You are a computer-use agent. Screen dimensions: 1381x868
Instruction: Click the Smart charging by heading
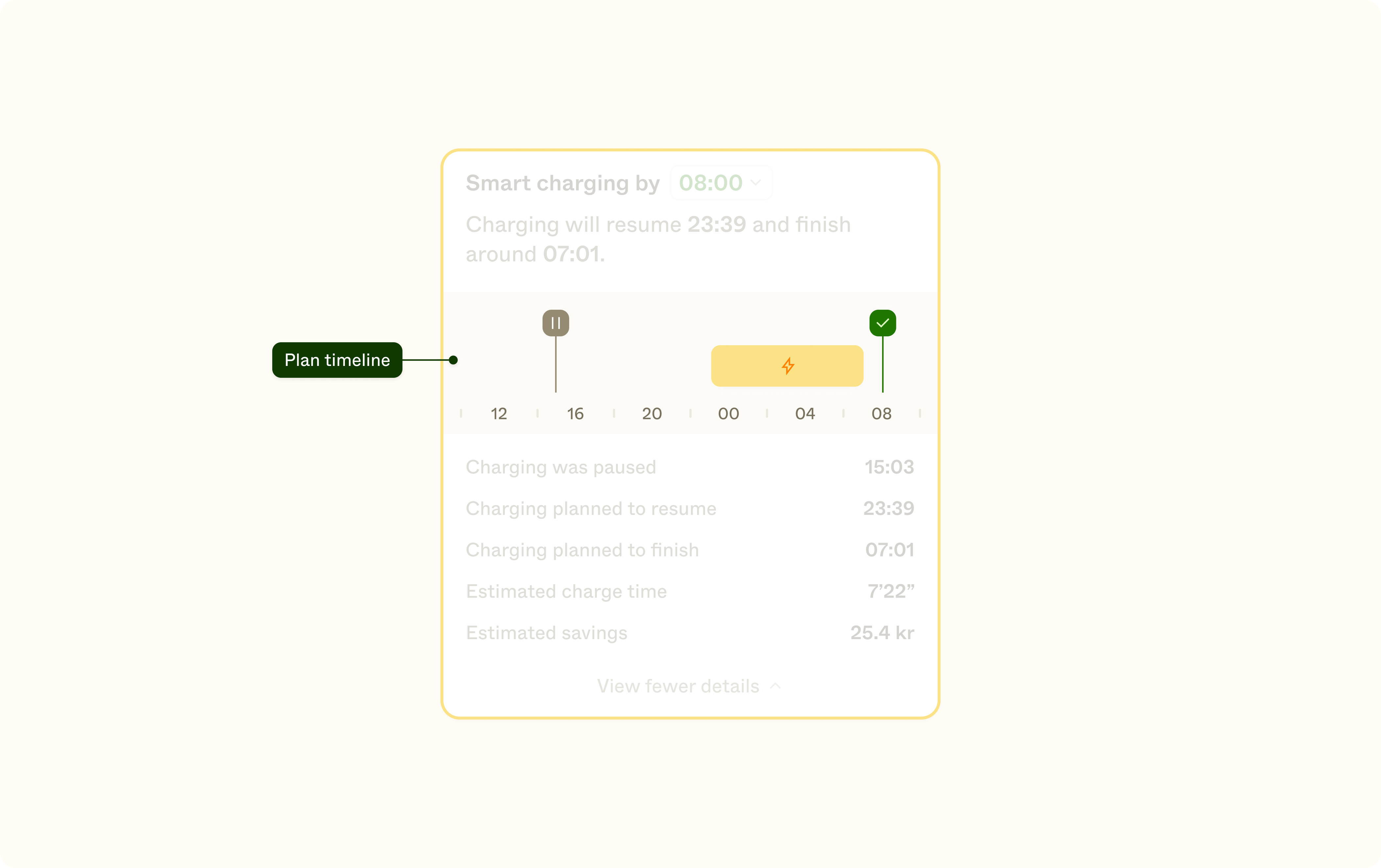[x=563, y=183]
